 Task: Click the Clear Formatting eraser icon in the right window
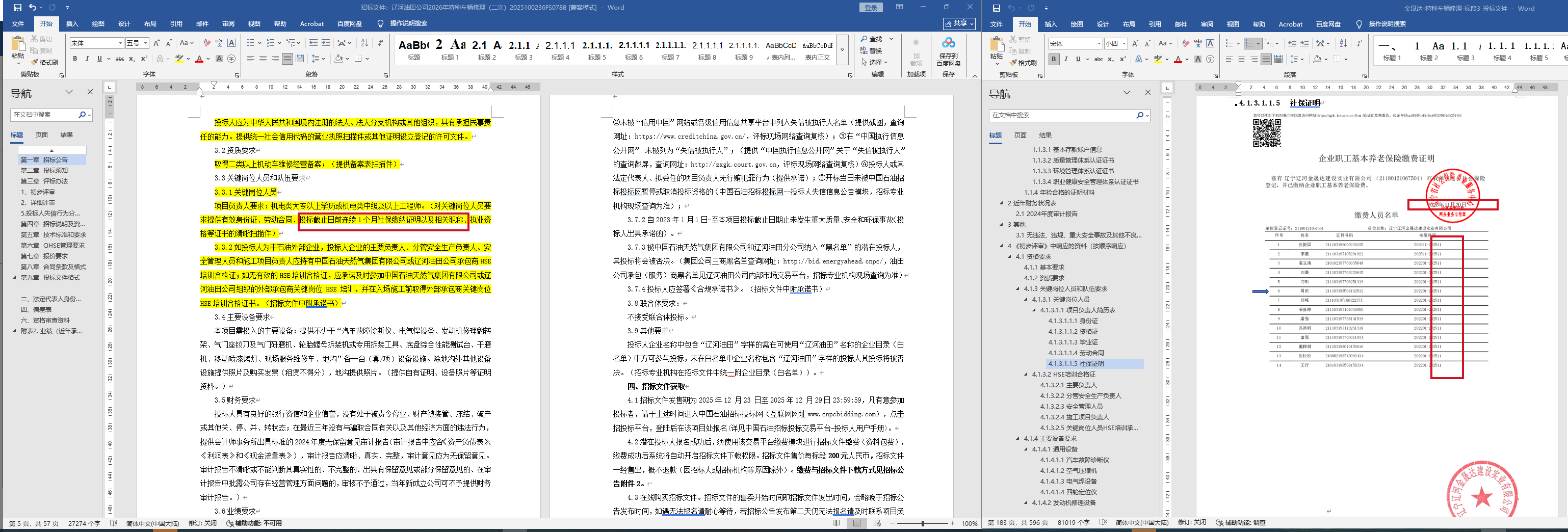click(1185, 43)
